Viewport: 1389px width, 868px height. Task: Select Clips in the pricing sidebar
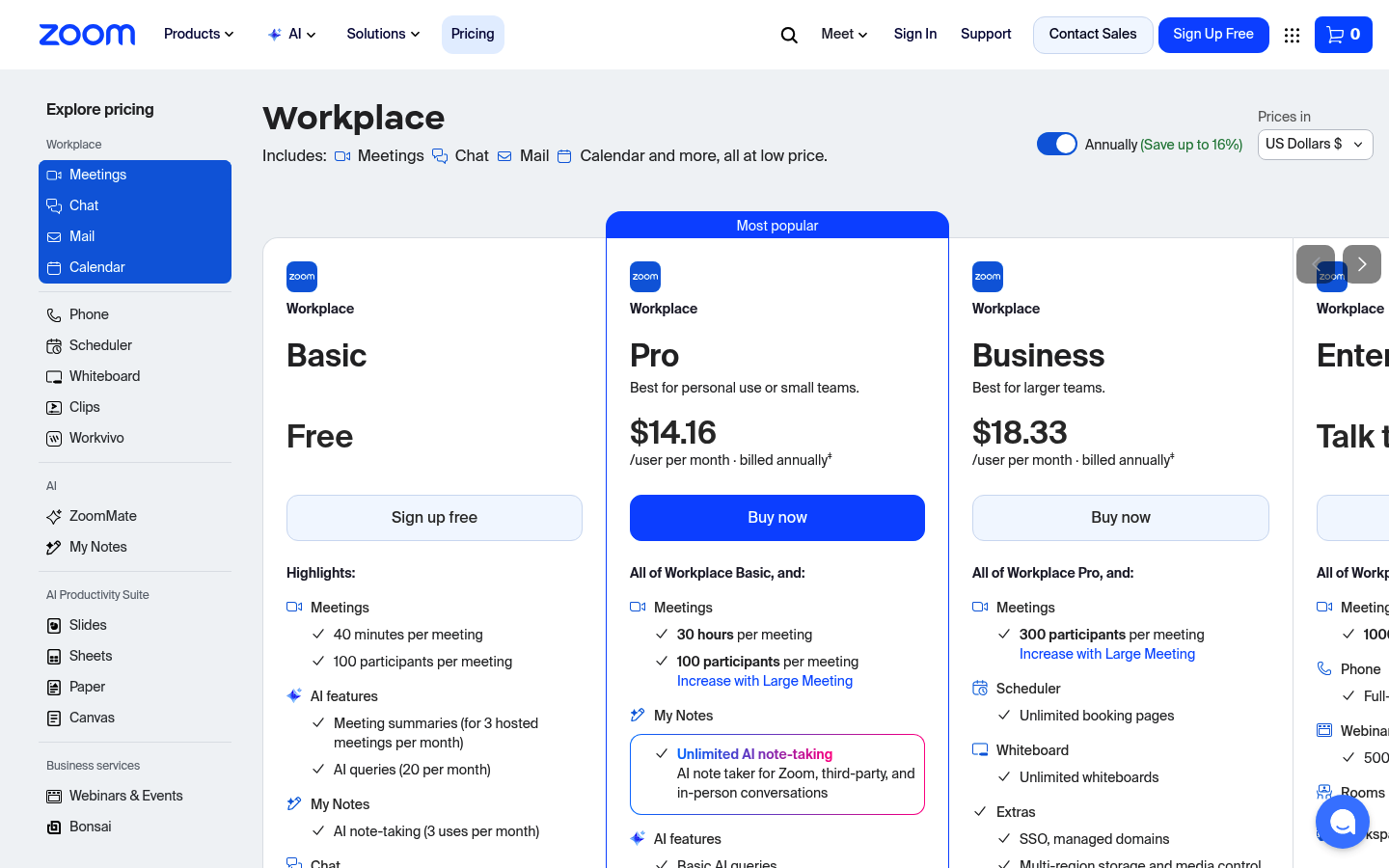pyautogui.click(x=135, y=407)
